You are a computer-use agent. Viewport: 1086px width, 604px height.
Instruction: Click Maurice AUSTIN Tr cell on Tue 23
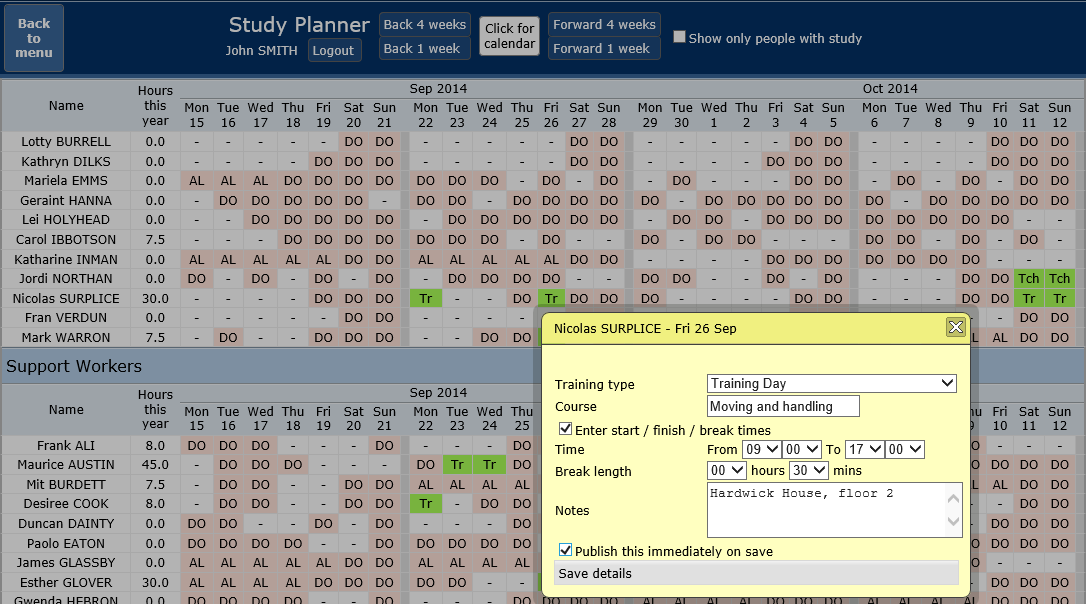click(457, 465)
